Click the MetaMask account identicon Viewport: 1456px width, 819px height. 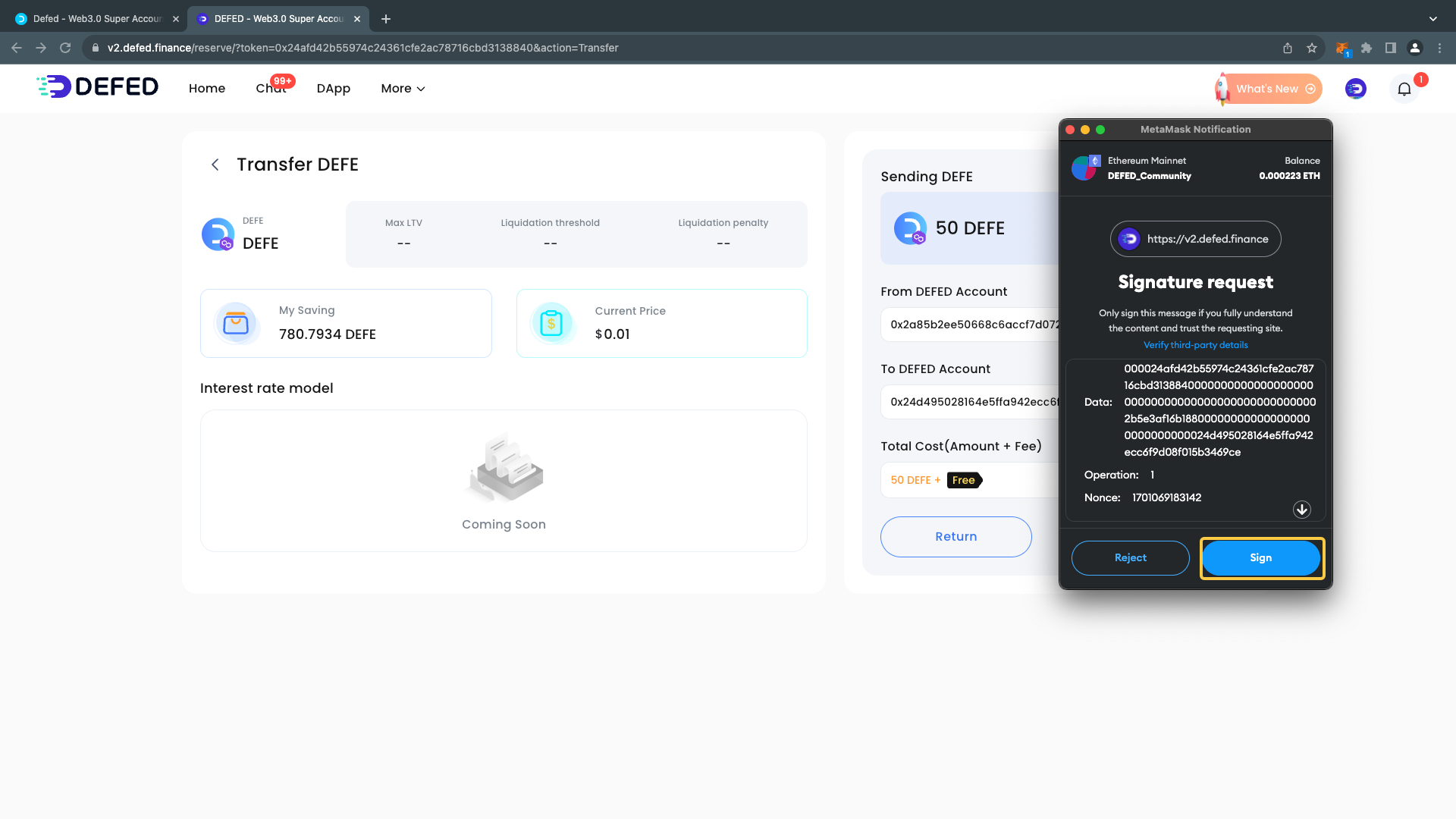1084,168
